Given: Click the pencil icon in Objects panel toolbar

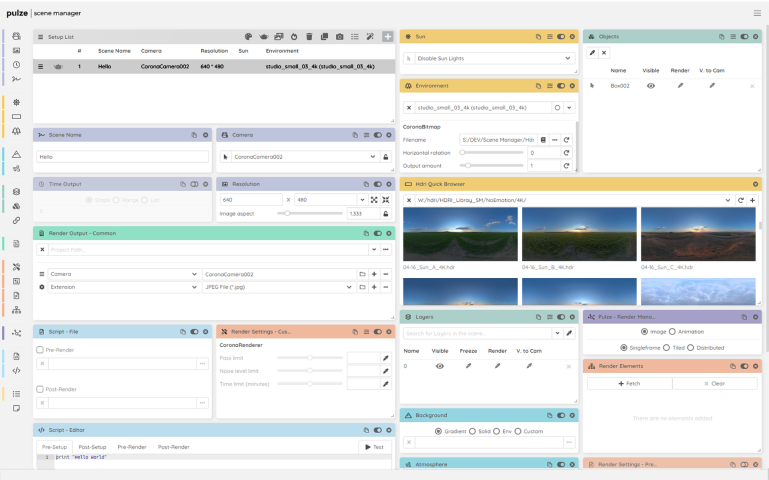Looking at the screenshot, I should 592,52.
